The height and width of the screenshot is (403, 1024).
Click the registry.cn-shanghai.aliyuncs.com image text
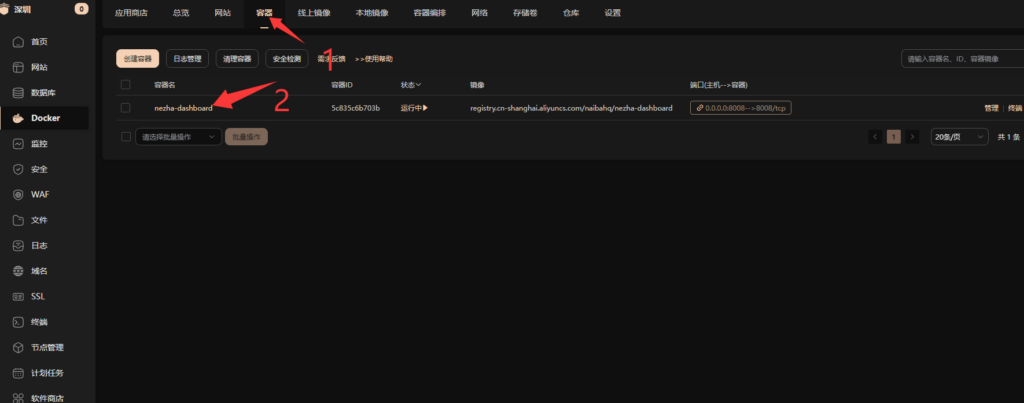(571, 108)
